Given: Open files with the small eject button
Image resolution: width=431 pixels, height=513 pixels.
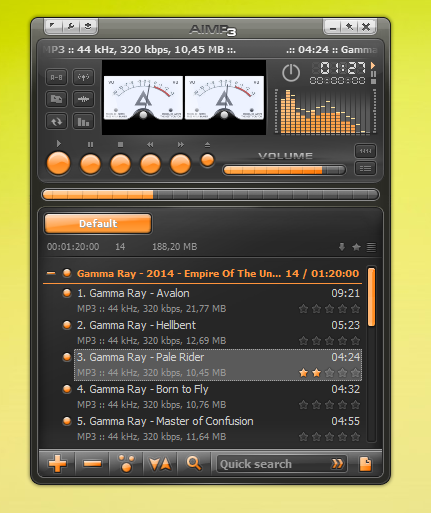Looking at the screenshot, I should point(207,160).
